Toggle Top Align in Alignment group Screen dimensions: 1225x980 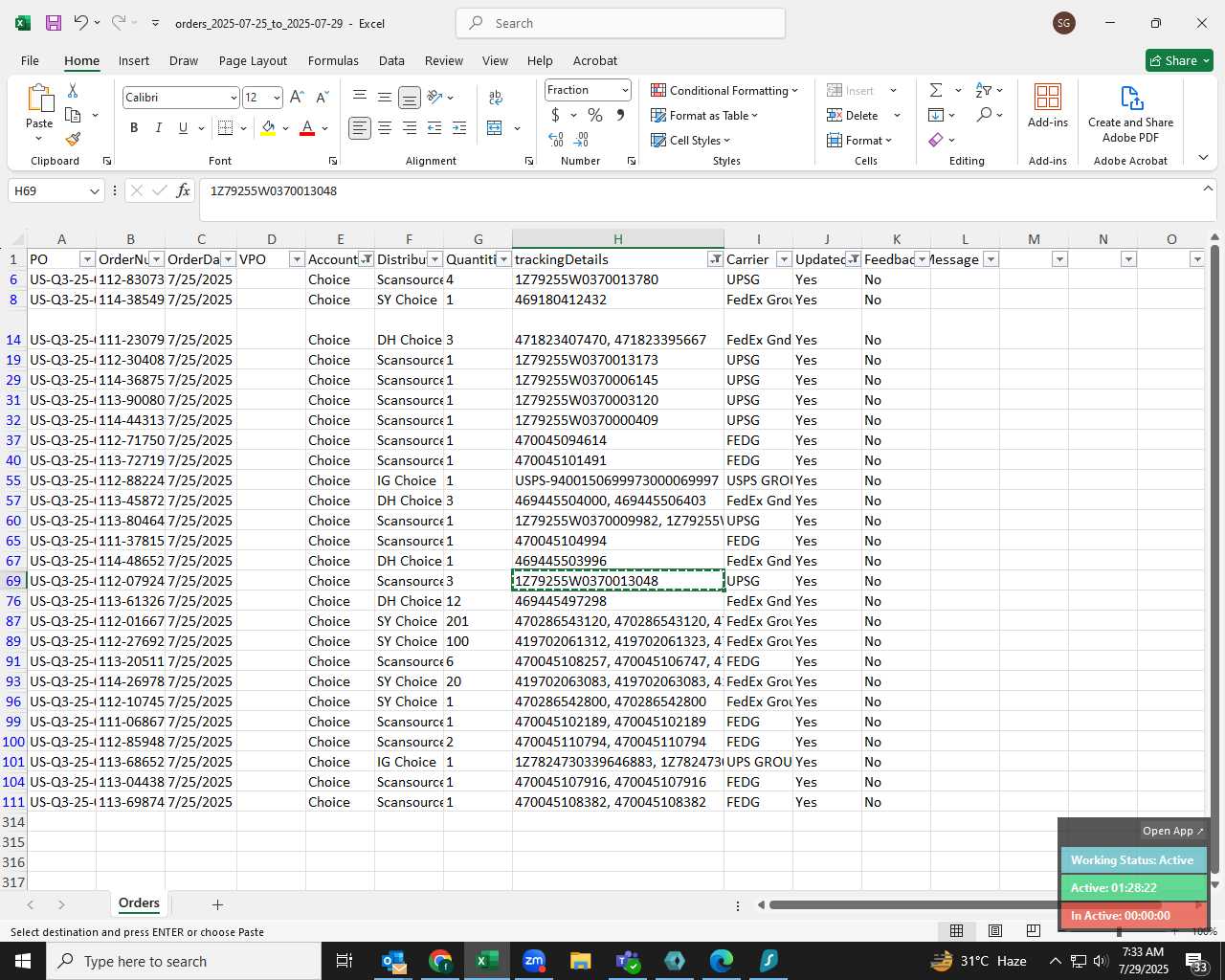360,97
